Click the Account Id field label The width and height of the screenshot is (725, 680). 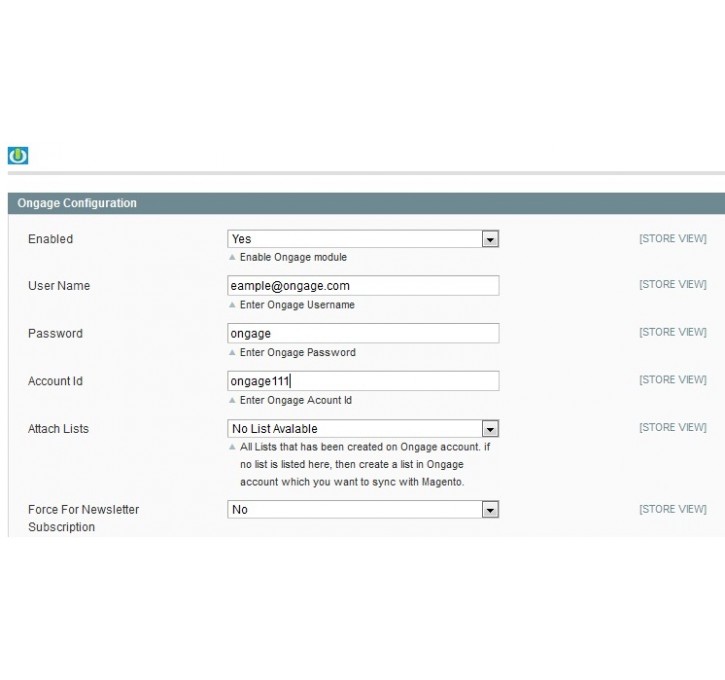coord(55,381)
